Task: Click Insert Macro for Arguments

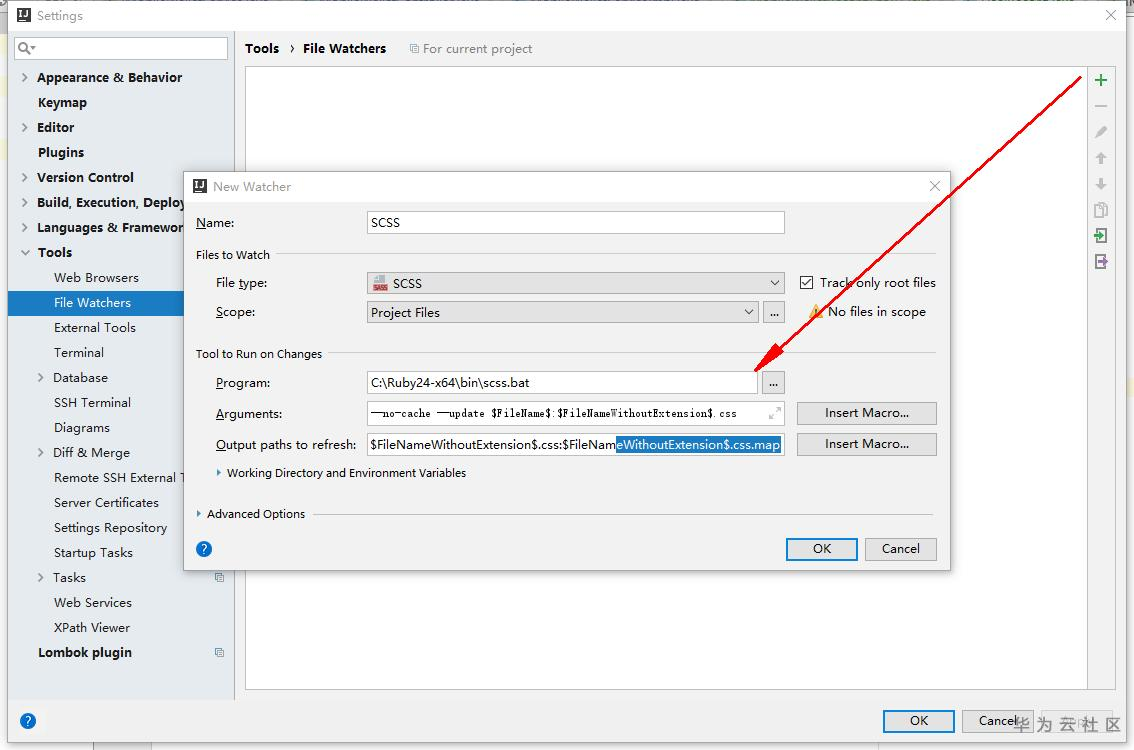Action: pyautogui.click(x=866, y=413)
